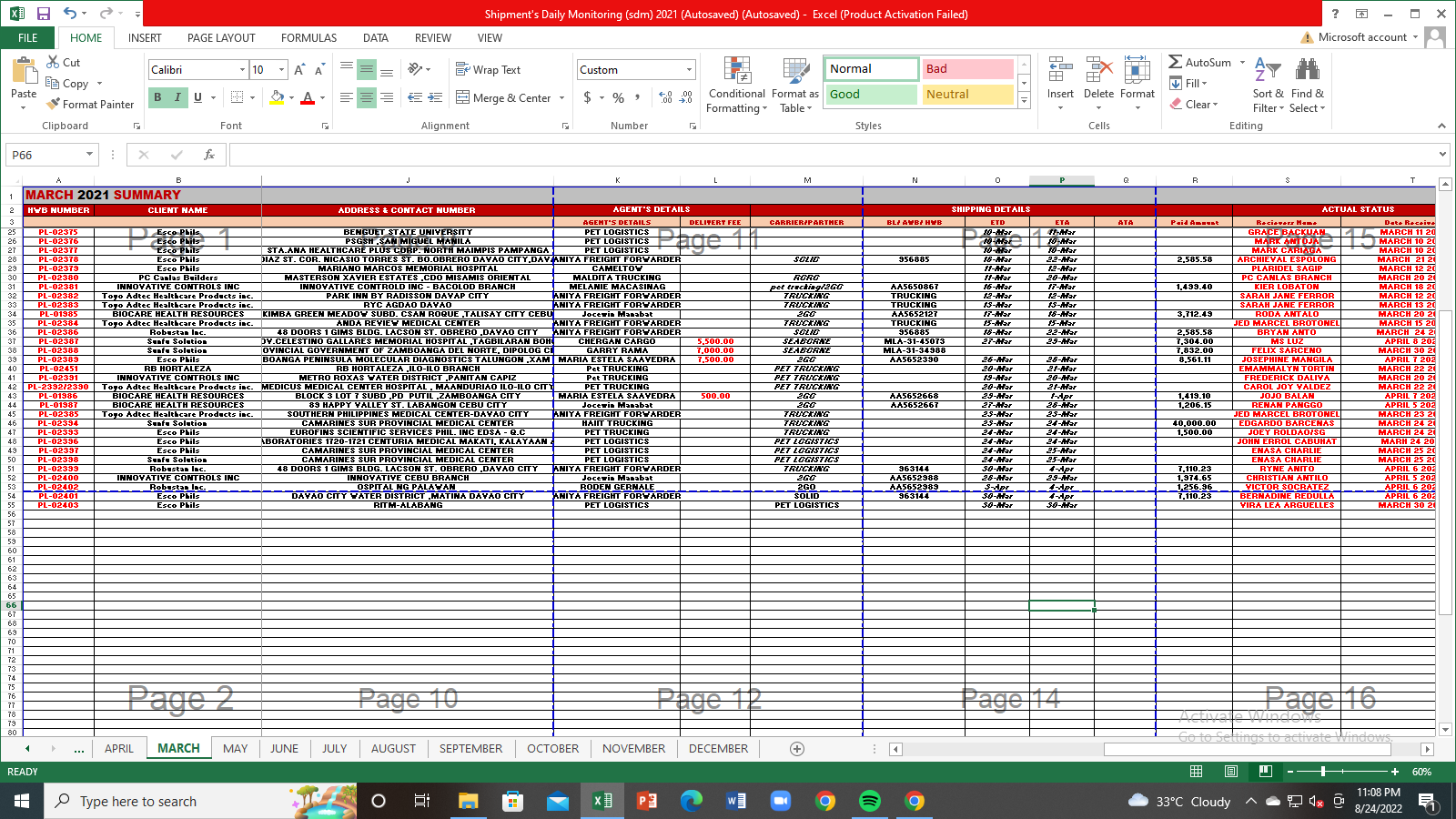Apply Comma Style formatting
Image resolution: width=1456 pixels, height=819 pixels.
point(638,97)
